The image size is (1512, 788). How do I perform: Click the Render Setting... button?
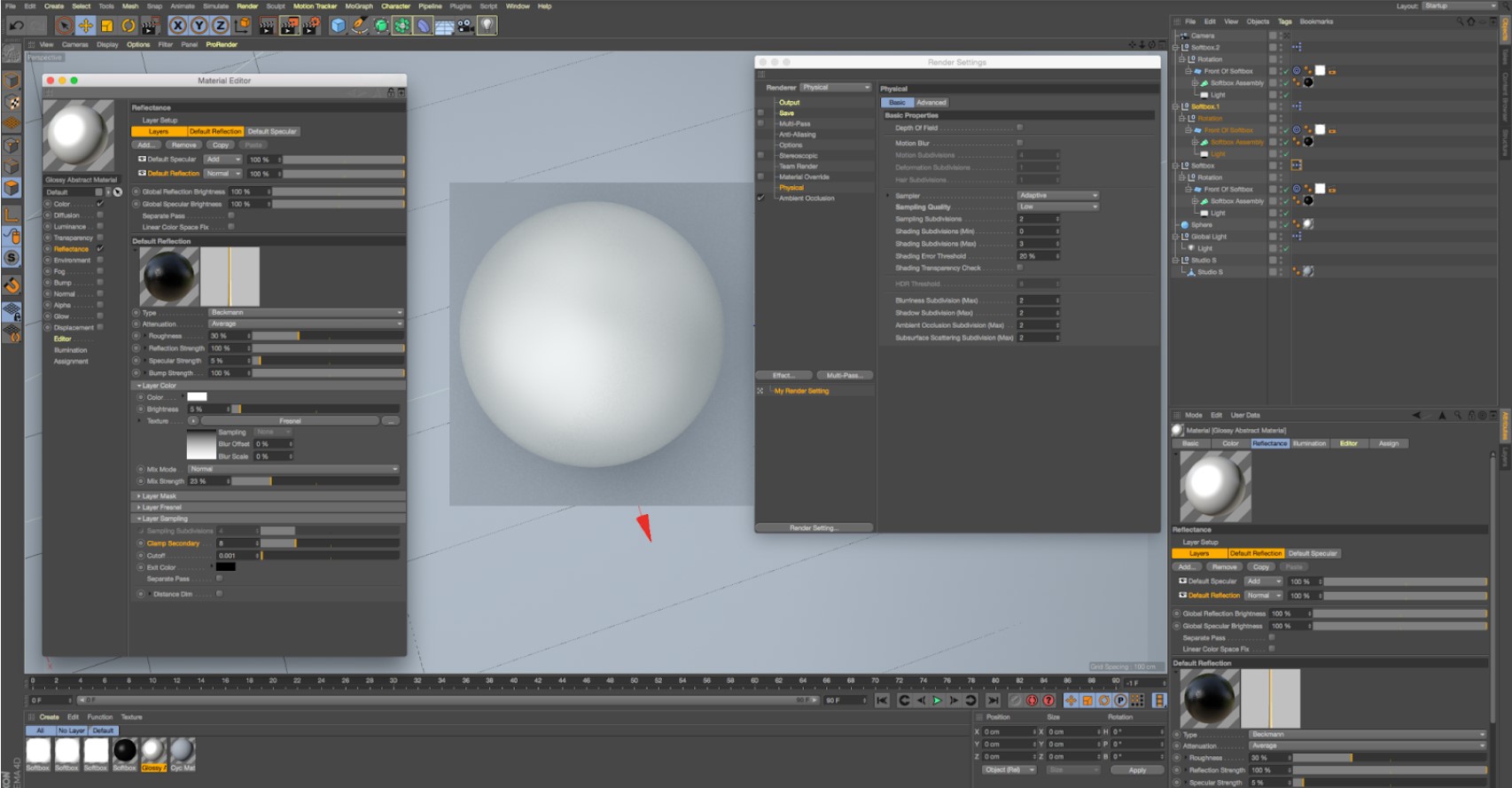(x=814, y=527)
